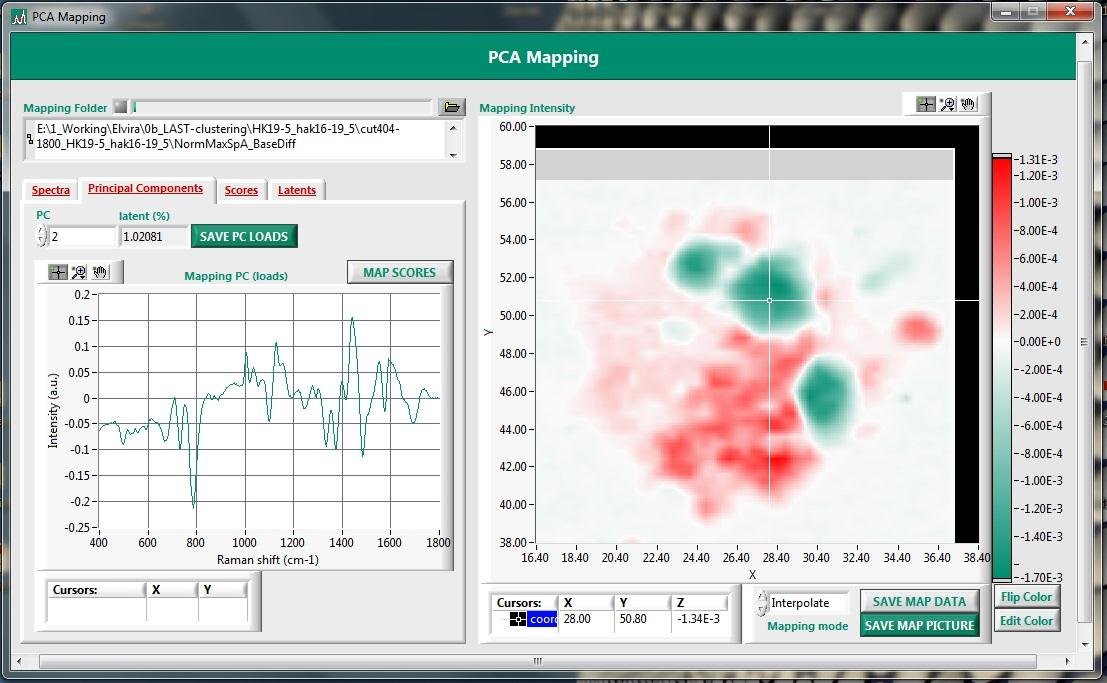Open the folder browse icon next to Mapping Folder
This screenshot has height=683, width=1107.
pos(451,107)
